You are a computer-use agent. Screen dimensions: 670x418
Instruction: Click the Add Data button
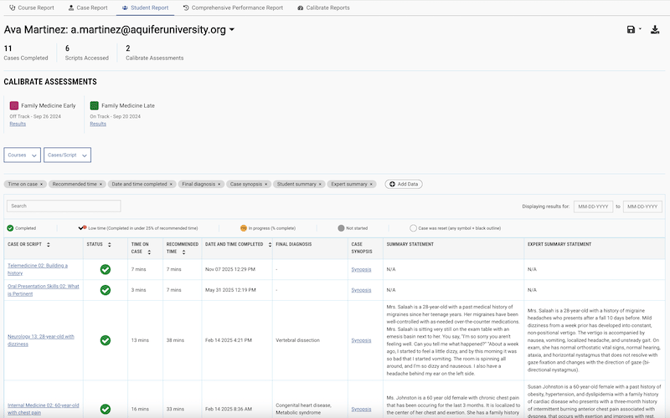pyautogui.click(x=403, y=184)
